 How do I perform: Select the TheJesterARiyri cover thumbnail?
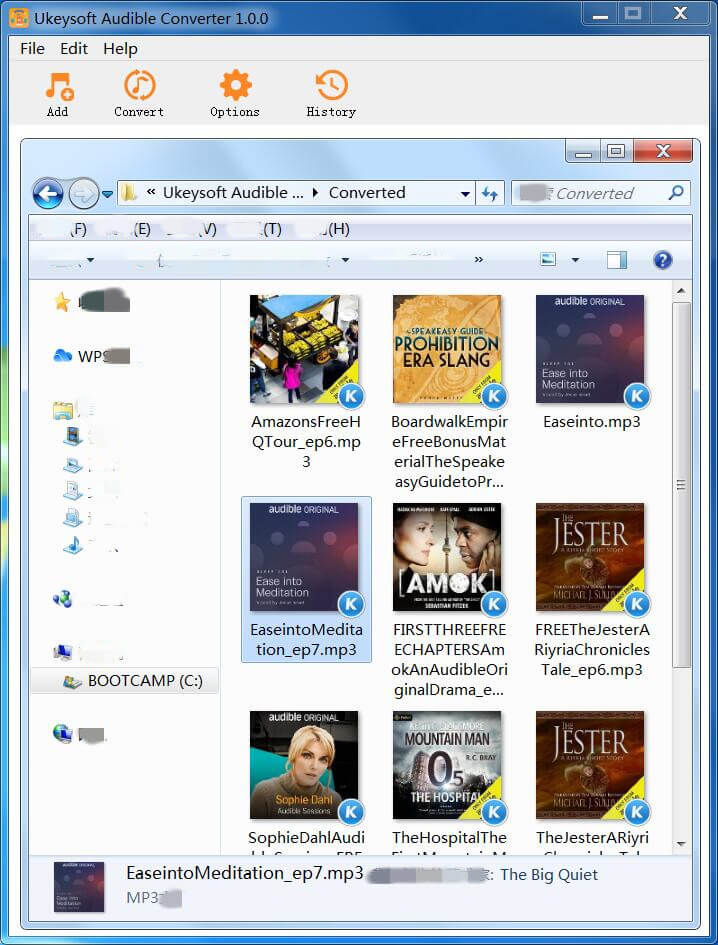coord(590,765)
